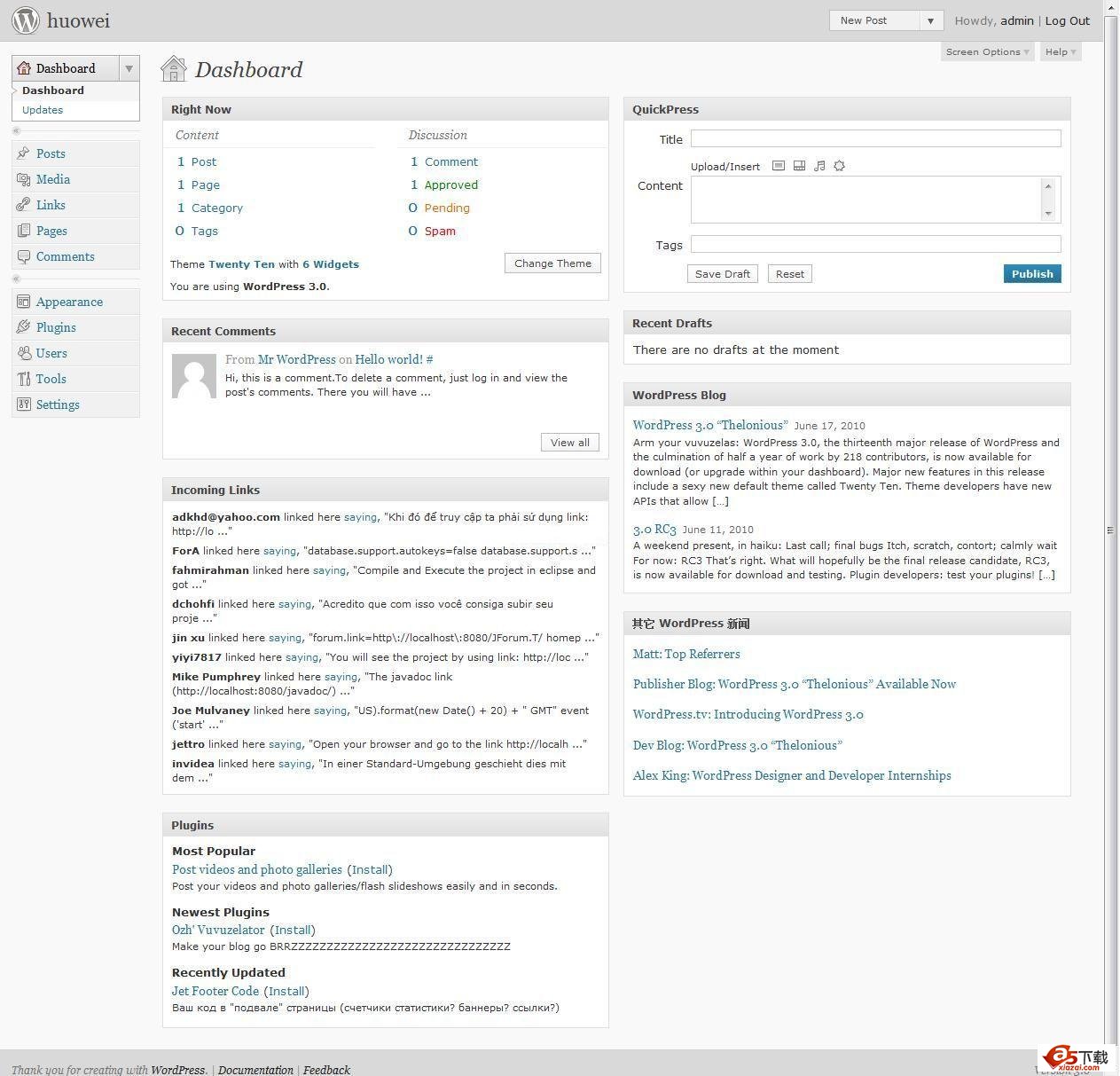Click the QuickPress Title input field
This screenshot has width=1120, height=1076.
tap(875, 138)
